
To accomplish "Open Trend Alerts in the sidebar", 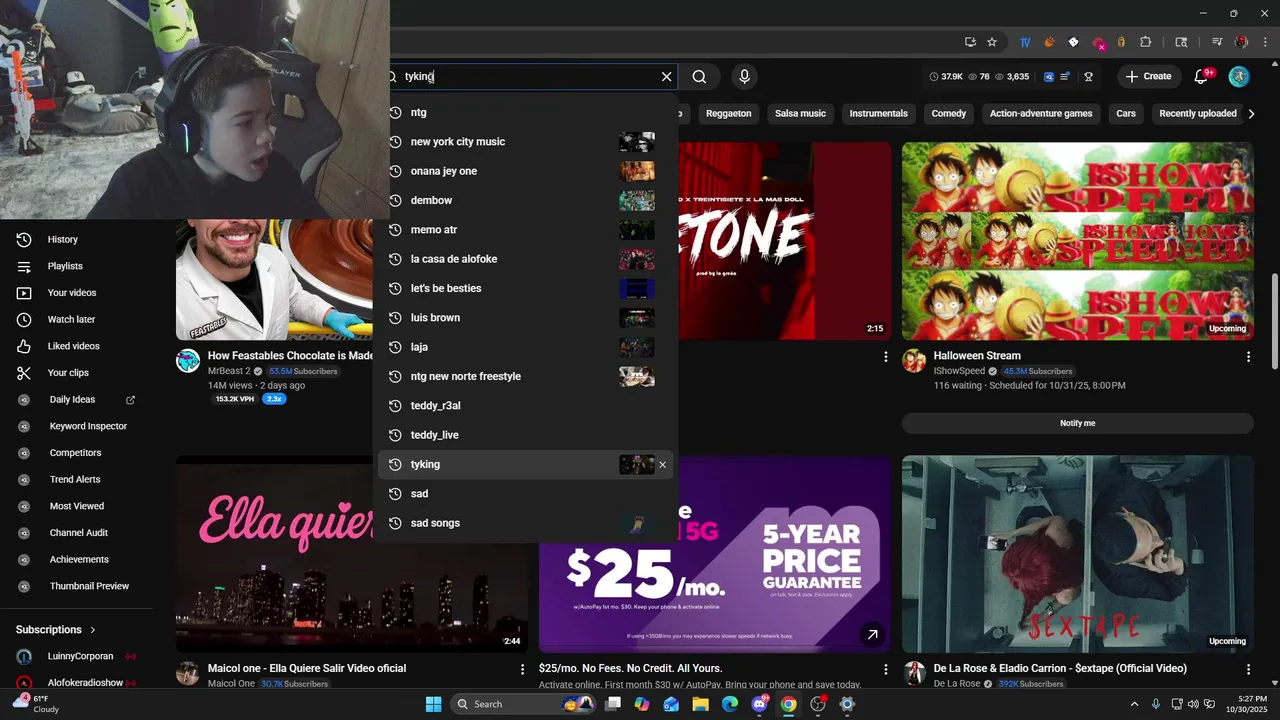I will [76, 480].
